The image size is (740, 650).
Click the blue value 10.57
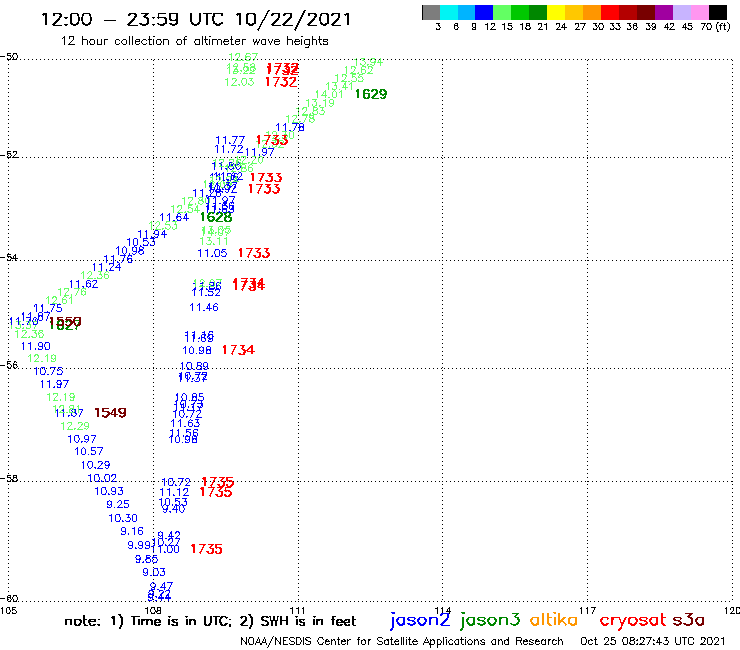pyautogui.click(x=89, y=451)
